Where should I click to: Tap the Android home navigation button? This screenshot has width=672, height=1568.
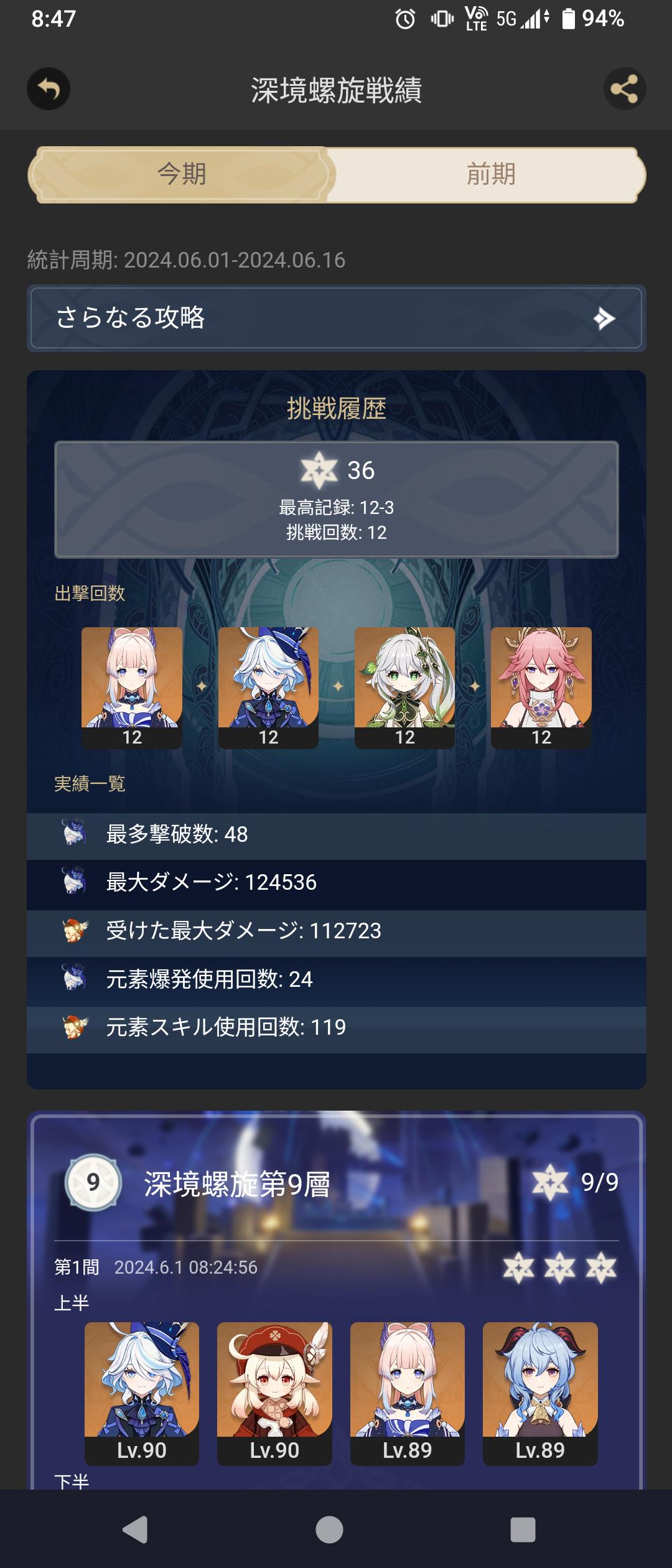click(329, 1529)
